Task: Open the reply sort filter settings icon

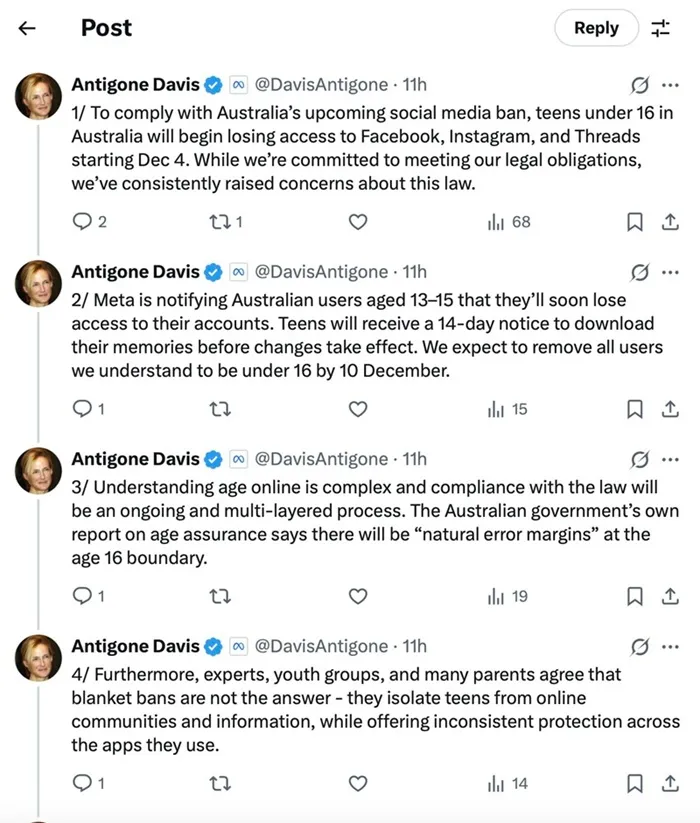Action: [661, 28]
